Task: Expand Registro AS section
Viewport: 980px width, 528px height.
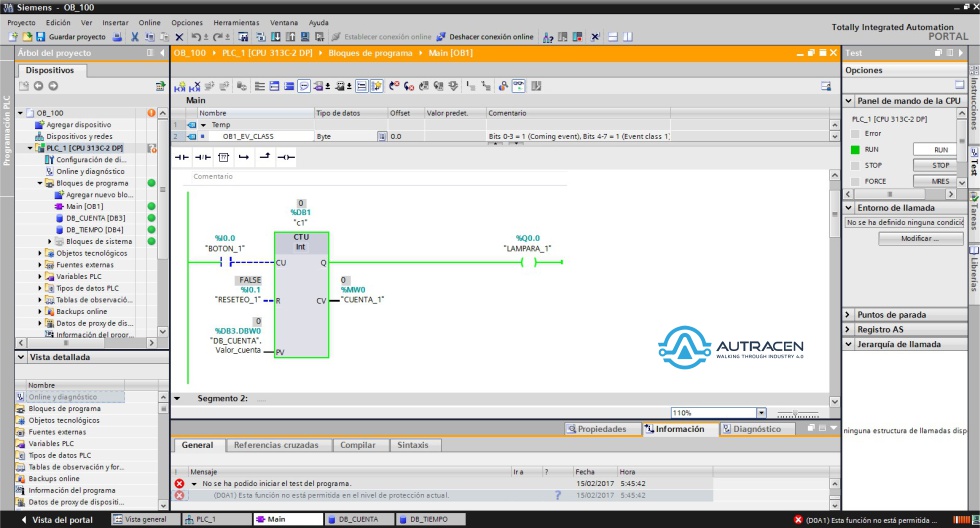Action: [849, 329]
